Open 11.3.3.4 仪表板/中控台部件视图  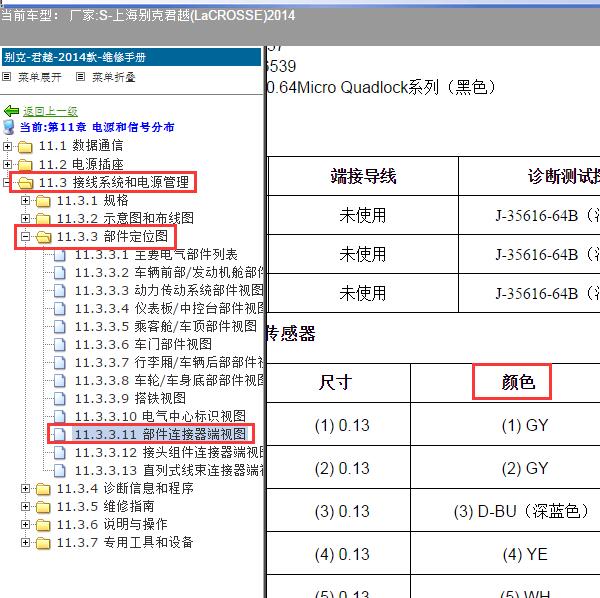[170, 309]
